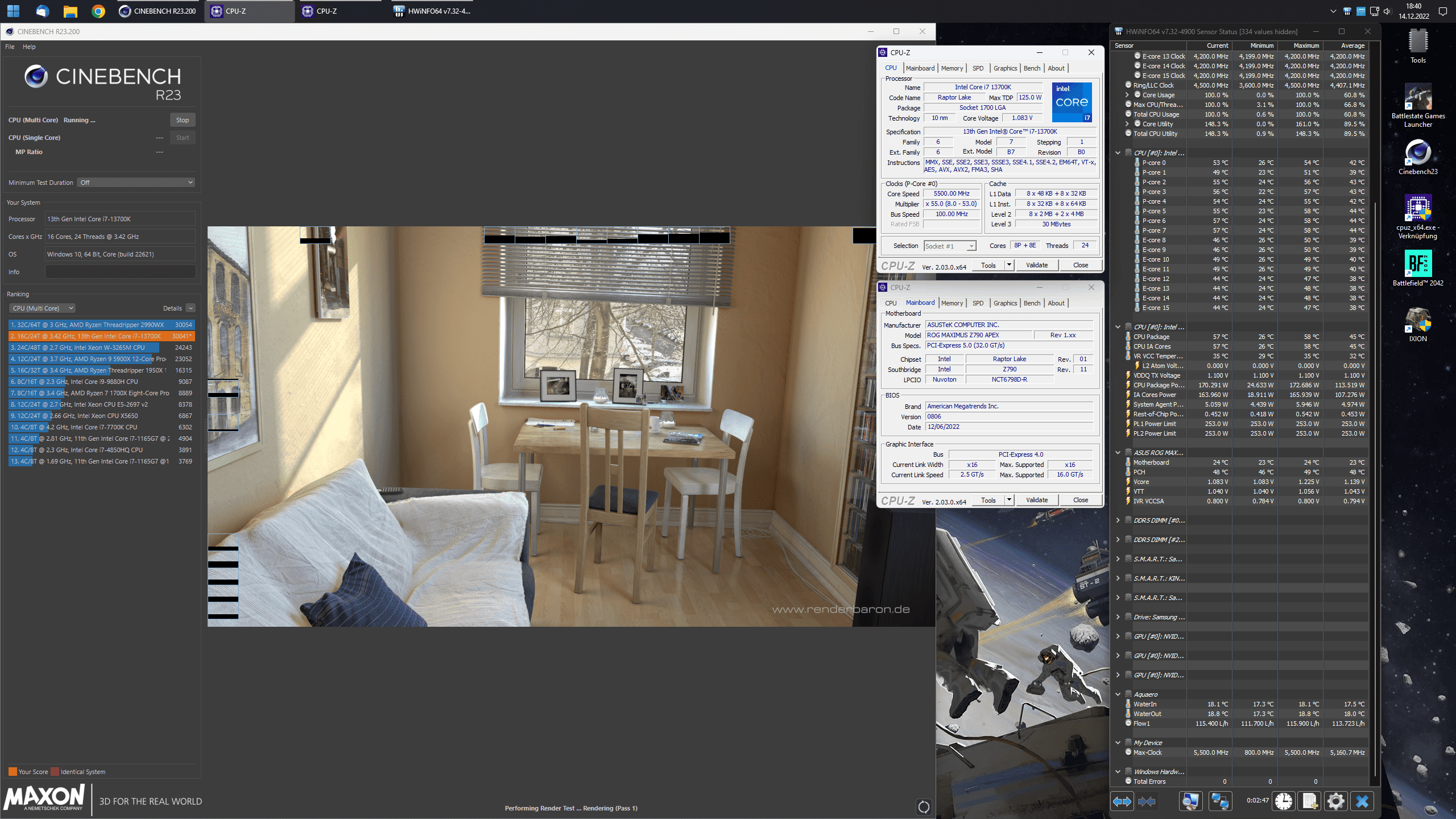Collapse the My Device sensor group
The image size is (1456, 819).
(1118, 743)
